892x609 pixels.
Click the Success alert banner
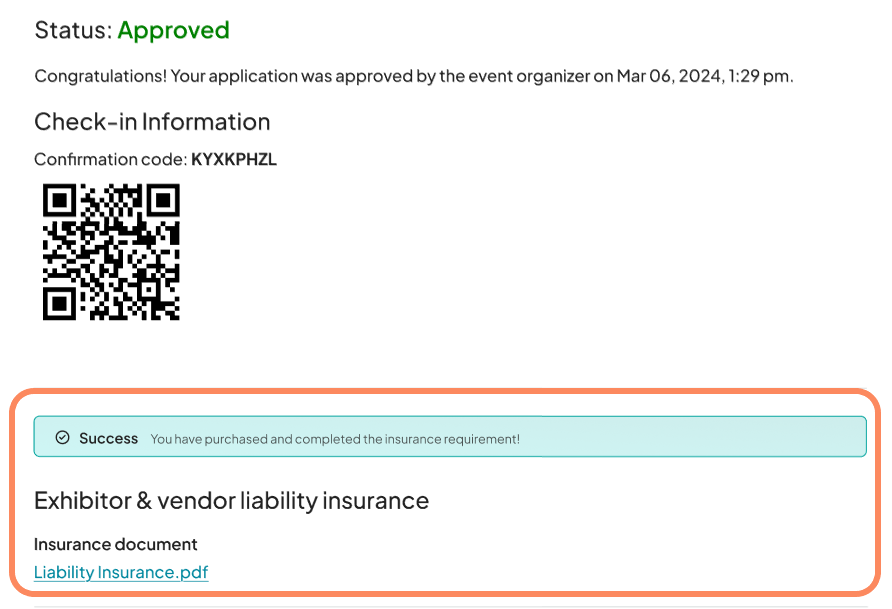tap(450, 437)
